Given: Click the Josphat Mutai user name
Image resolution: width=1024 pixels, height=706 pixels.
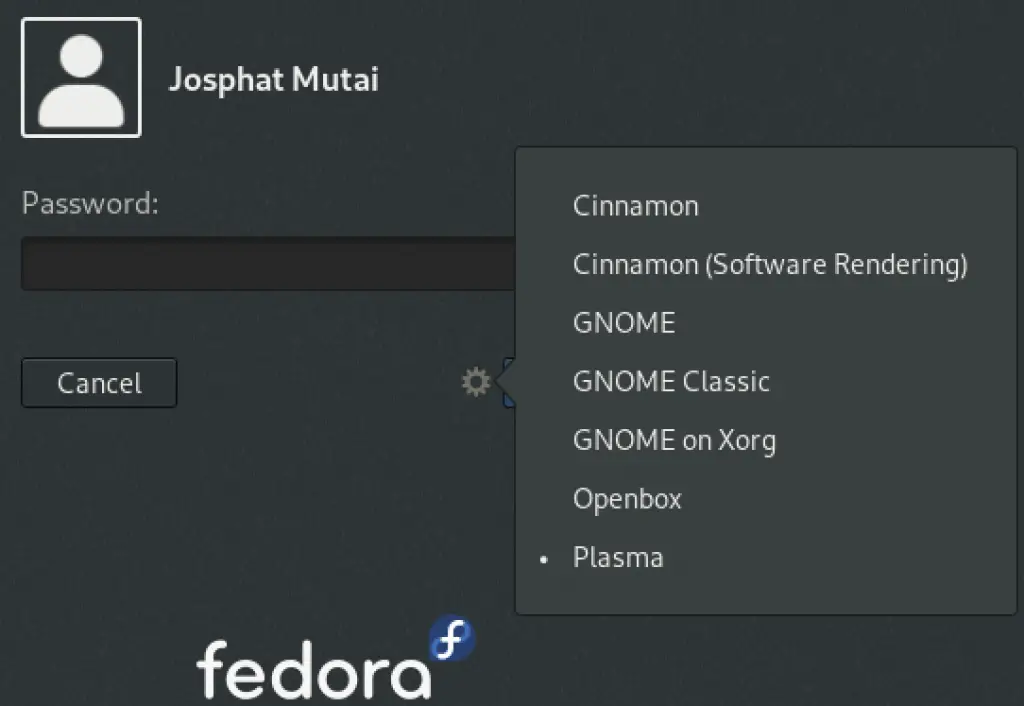Looking at the screenshot, I should [x=274, y=80].
